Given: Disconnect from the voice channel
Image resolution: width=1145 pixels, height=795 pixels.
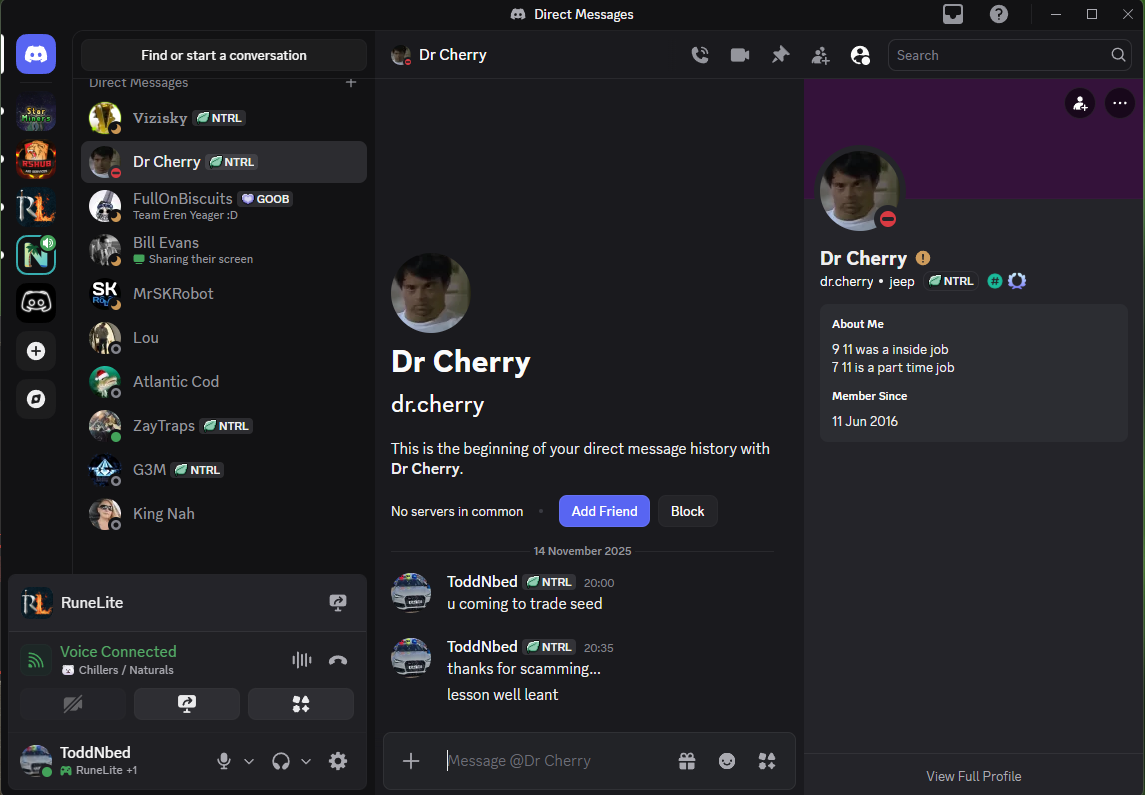Looking at the screenshot, I should [338, 660].
